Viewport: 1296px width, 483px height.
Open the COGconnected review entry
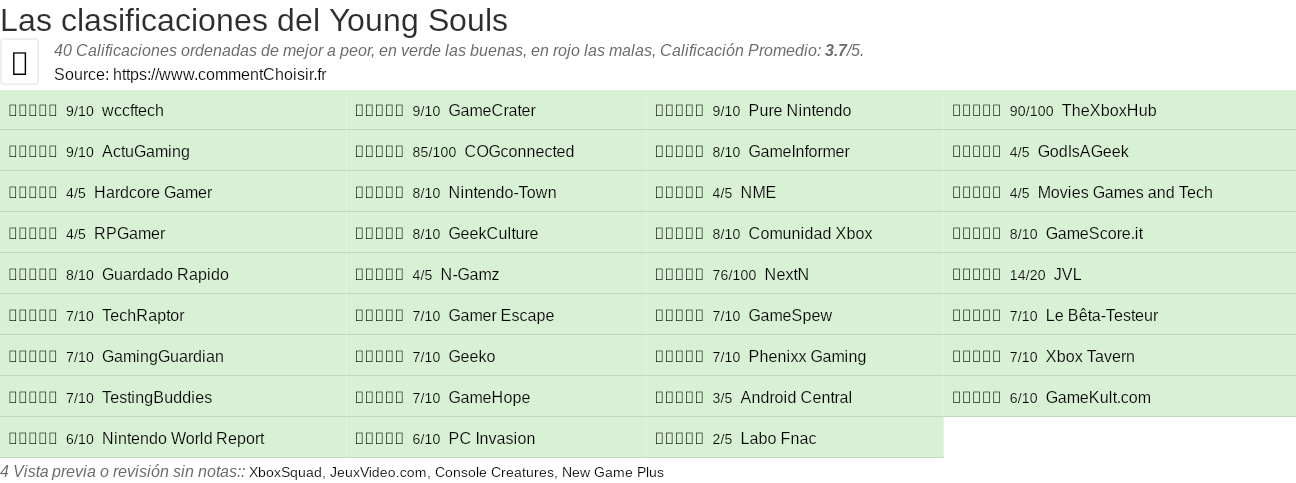coord(519,152)
